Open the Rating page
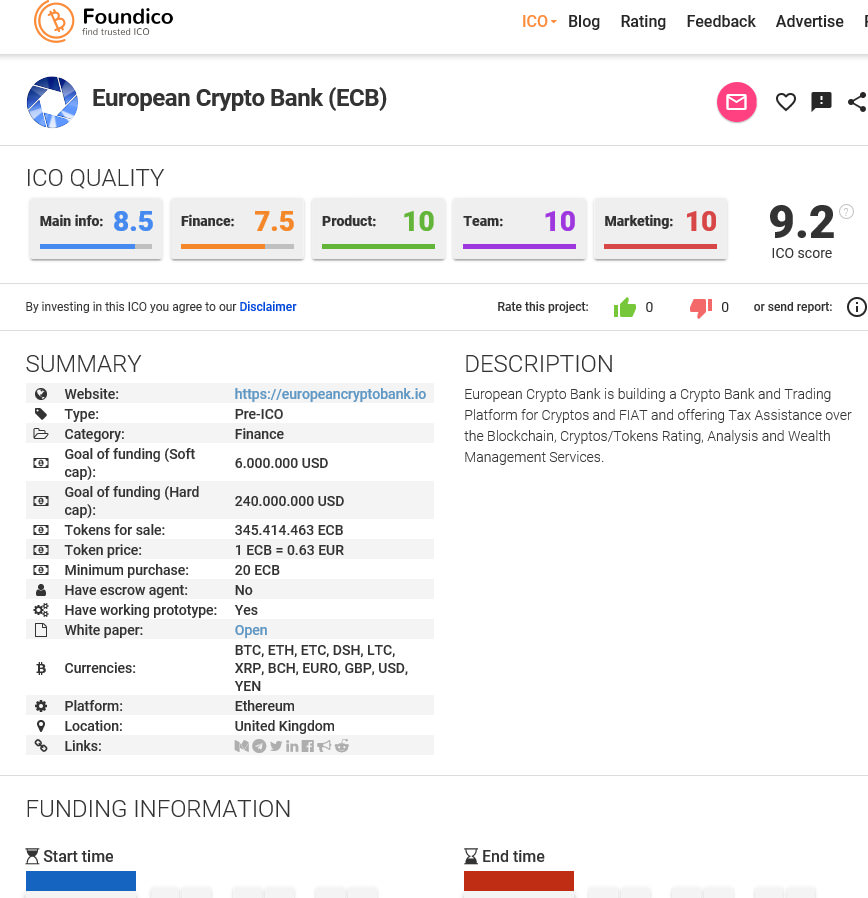This screenshot has width=868, height=898. pos(643,21)
